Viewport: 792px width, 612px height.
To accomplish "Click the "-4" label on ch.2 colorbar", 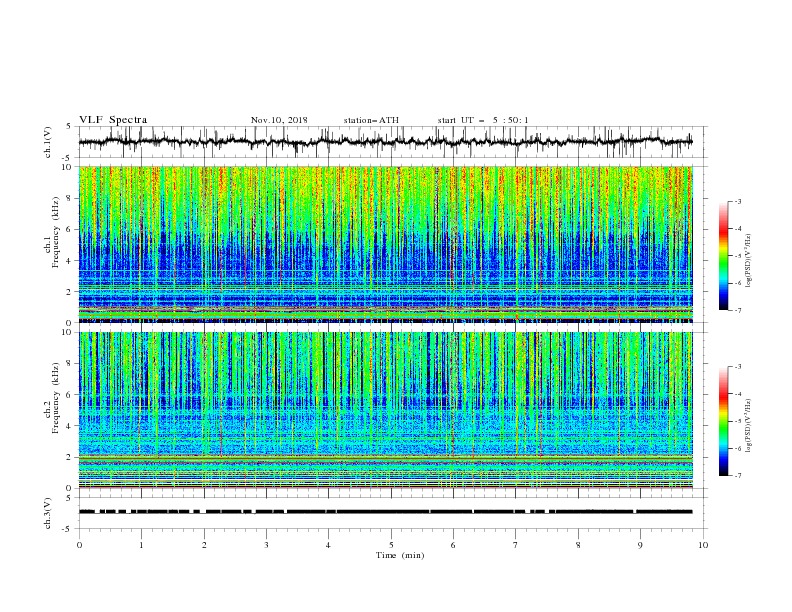I will coord(738,394).
